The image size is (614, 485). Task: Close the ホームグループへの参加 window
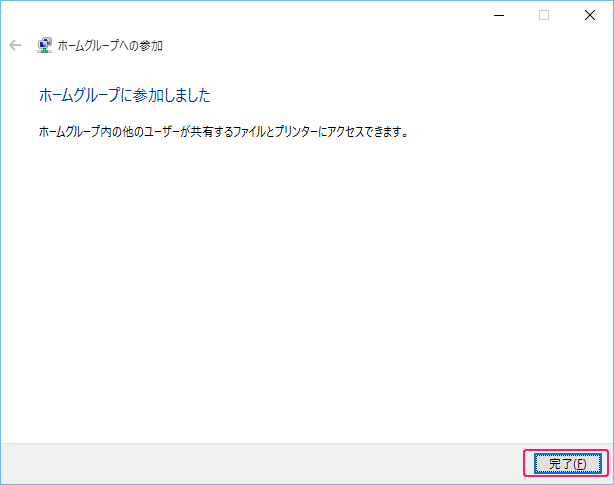pyautogui.click(x=590, y=15)
